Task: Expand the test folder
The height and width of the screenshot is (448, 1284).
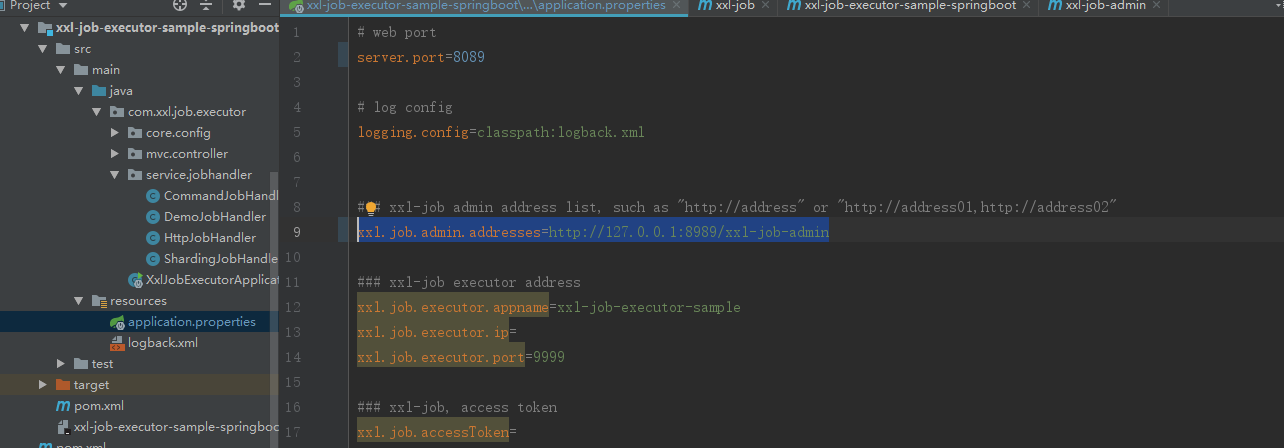Action: pos(61,364)
